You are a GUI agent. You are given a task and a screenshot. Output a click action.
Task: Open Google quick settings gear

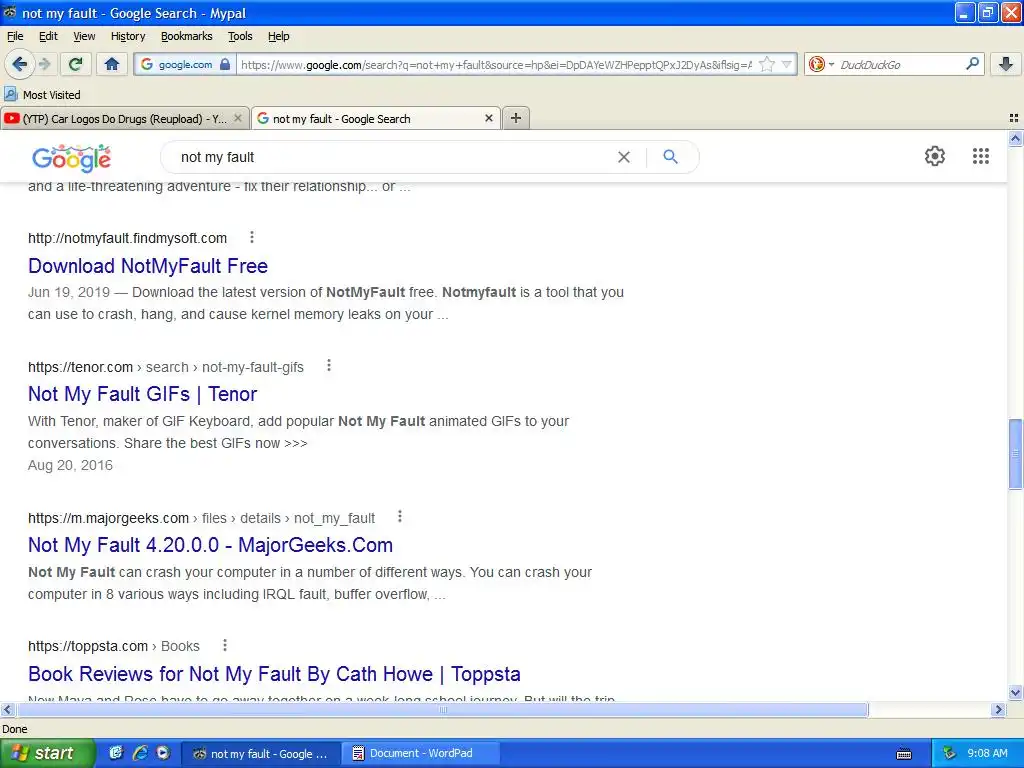[935, 156]
